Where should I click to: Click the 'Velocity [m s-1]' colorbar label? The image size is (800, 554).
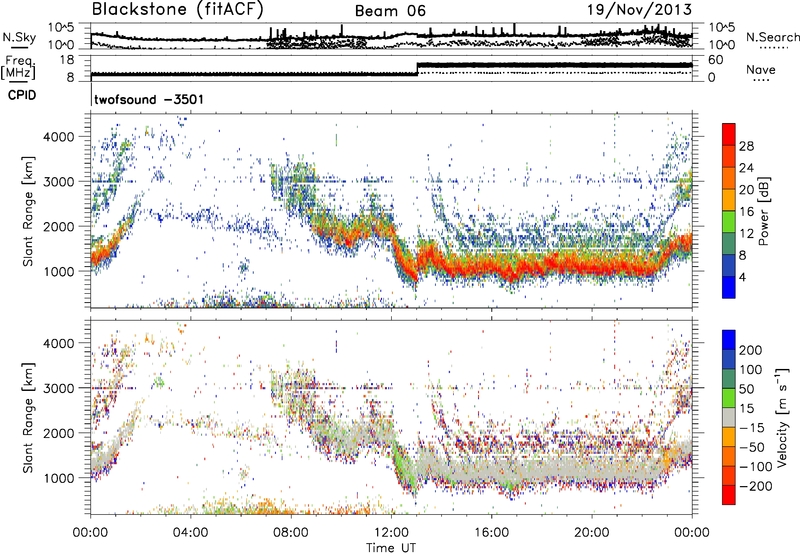point(782,417)
